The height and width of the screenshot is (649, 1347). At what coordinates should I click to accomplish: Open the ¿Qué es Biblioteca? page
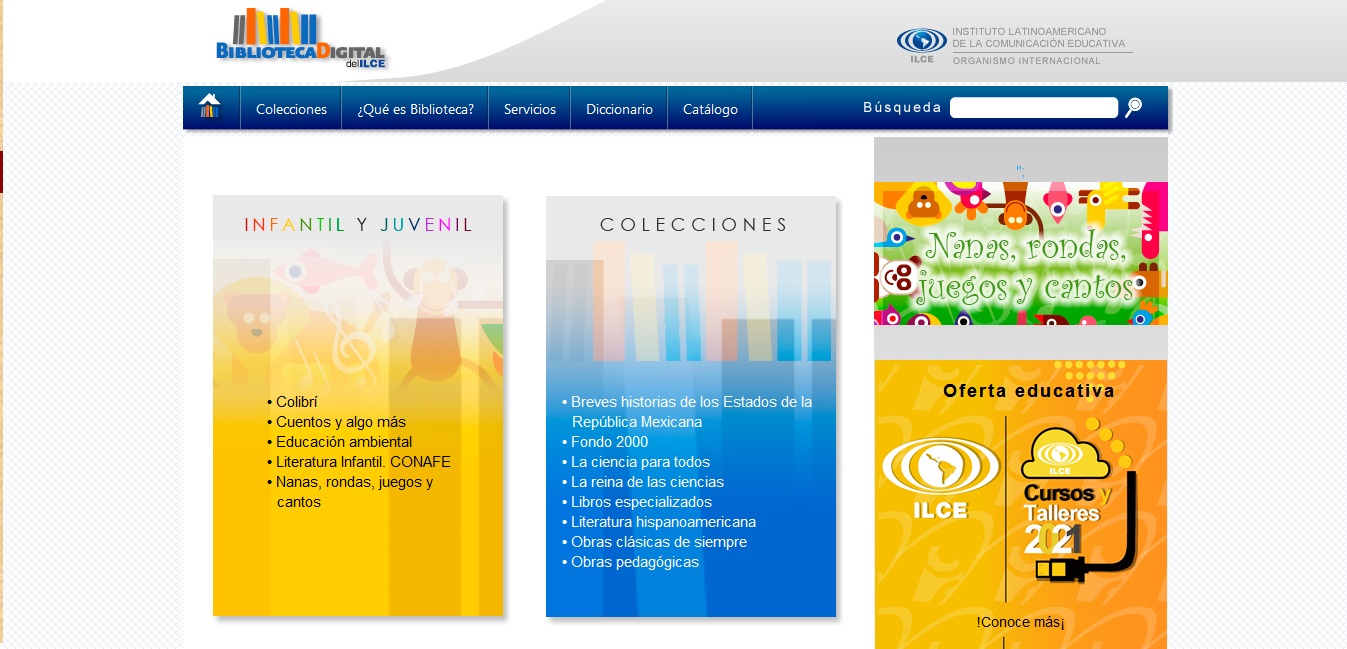(414, 108)
